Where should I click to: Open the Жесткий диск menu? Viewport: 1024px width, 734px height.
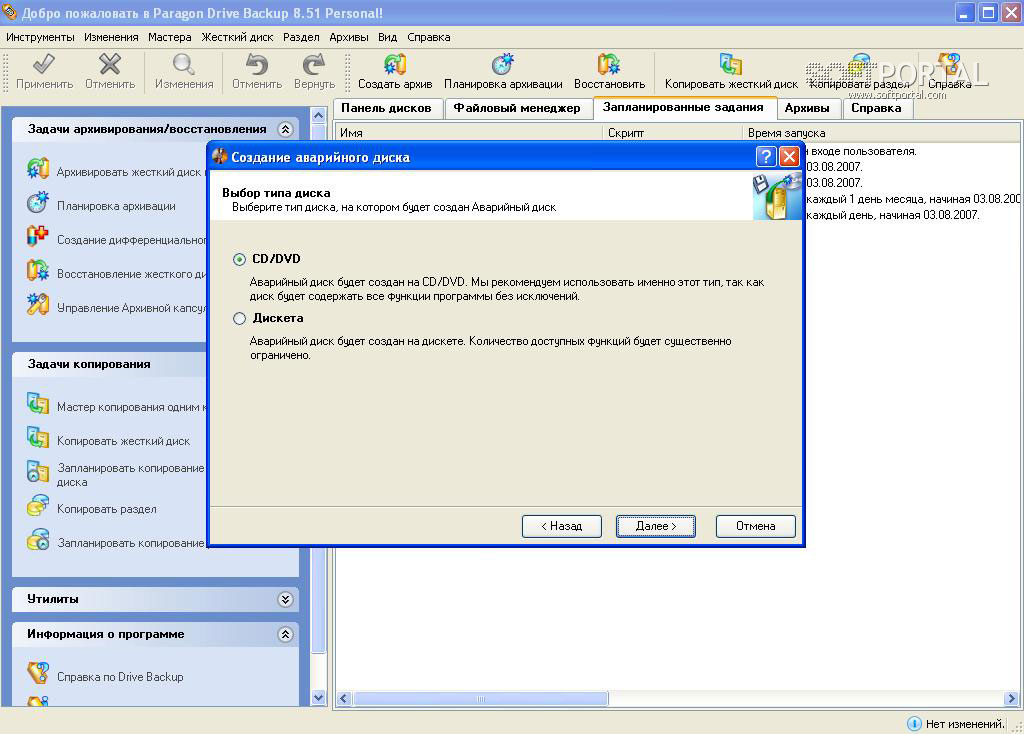pyautogui.click(x=237, y=37)
